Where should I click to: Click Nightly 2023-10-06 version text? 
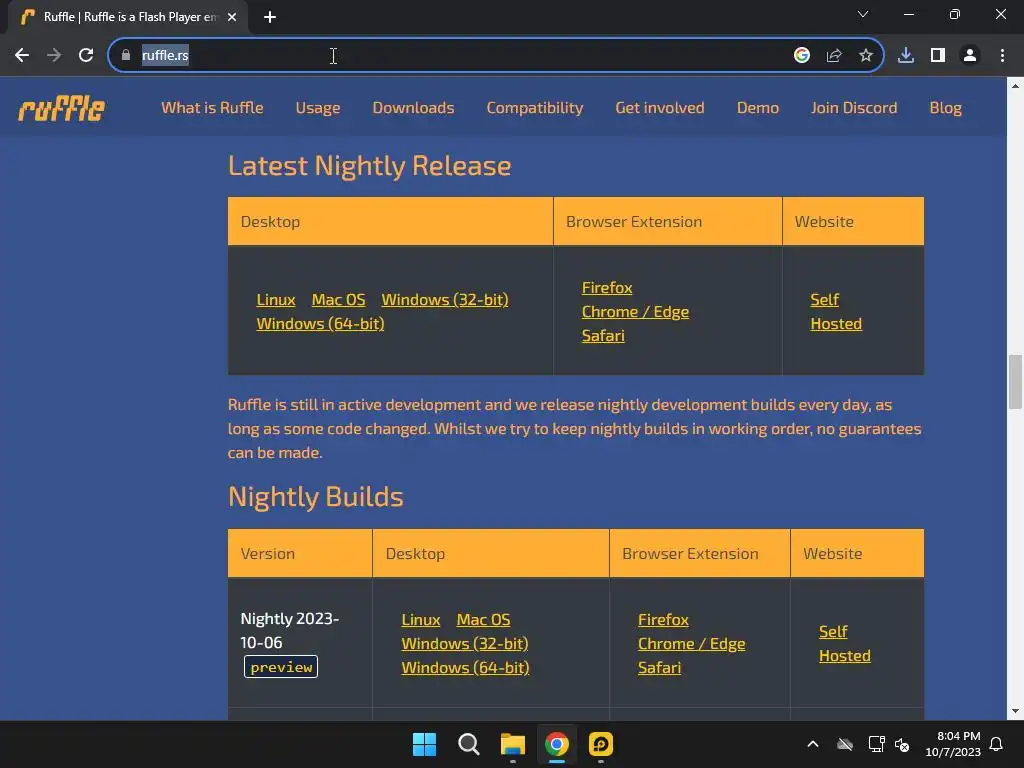point(289,630)
